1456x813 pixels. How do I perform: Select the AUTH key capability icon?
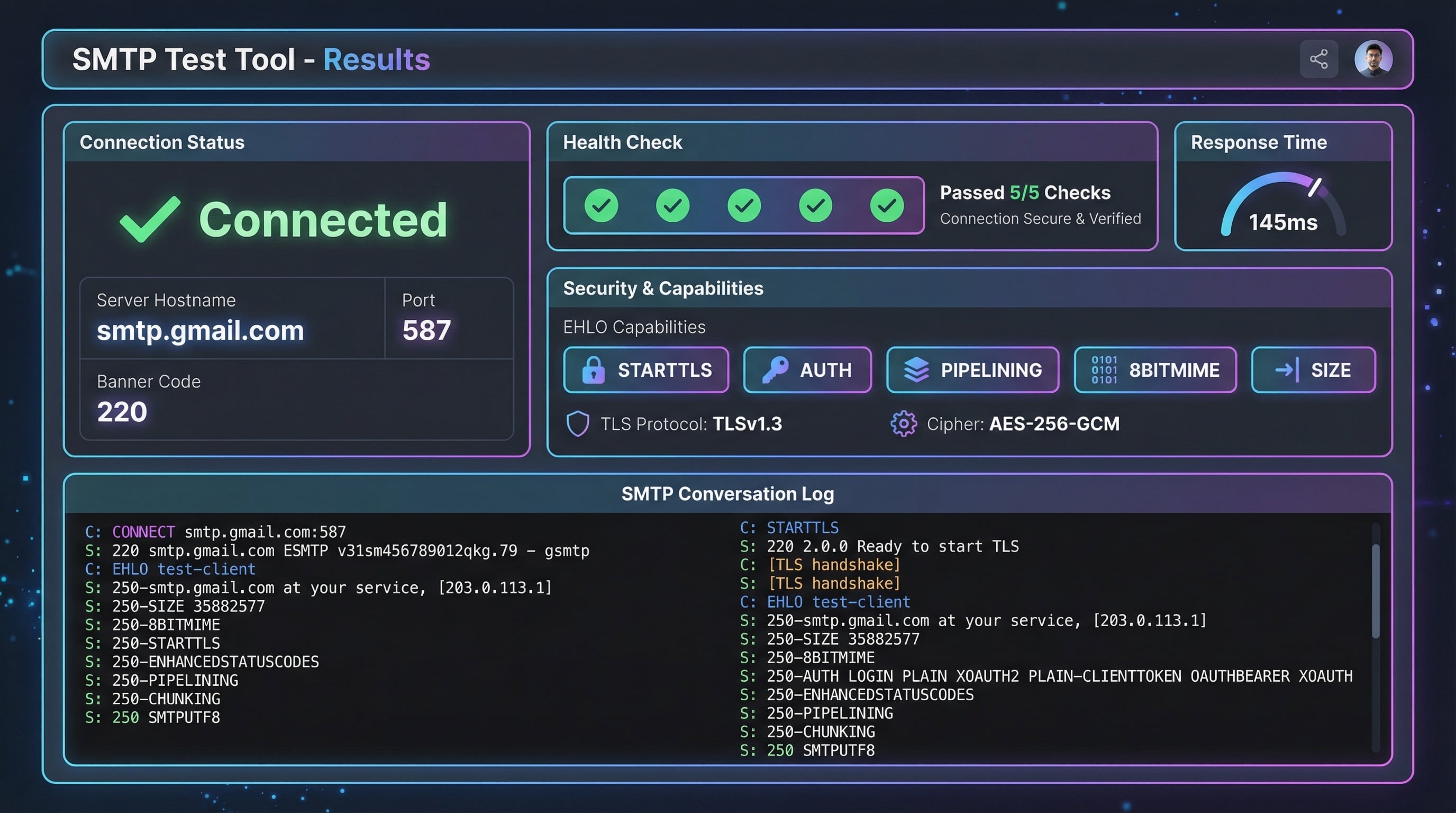[777, 370]
